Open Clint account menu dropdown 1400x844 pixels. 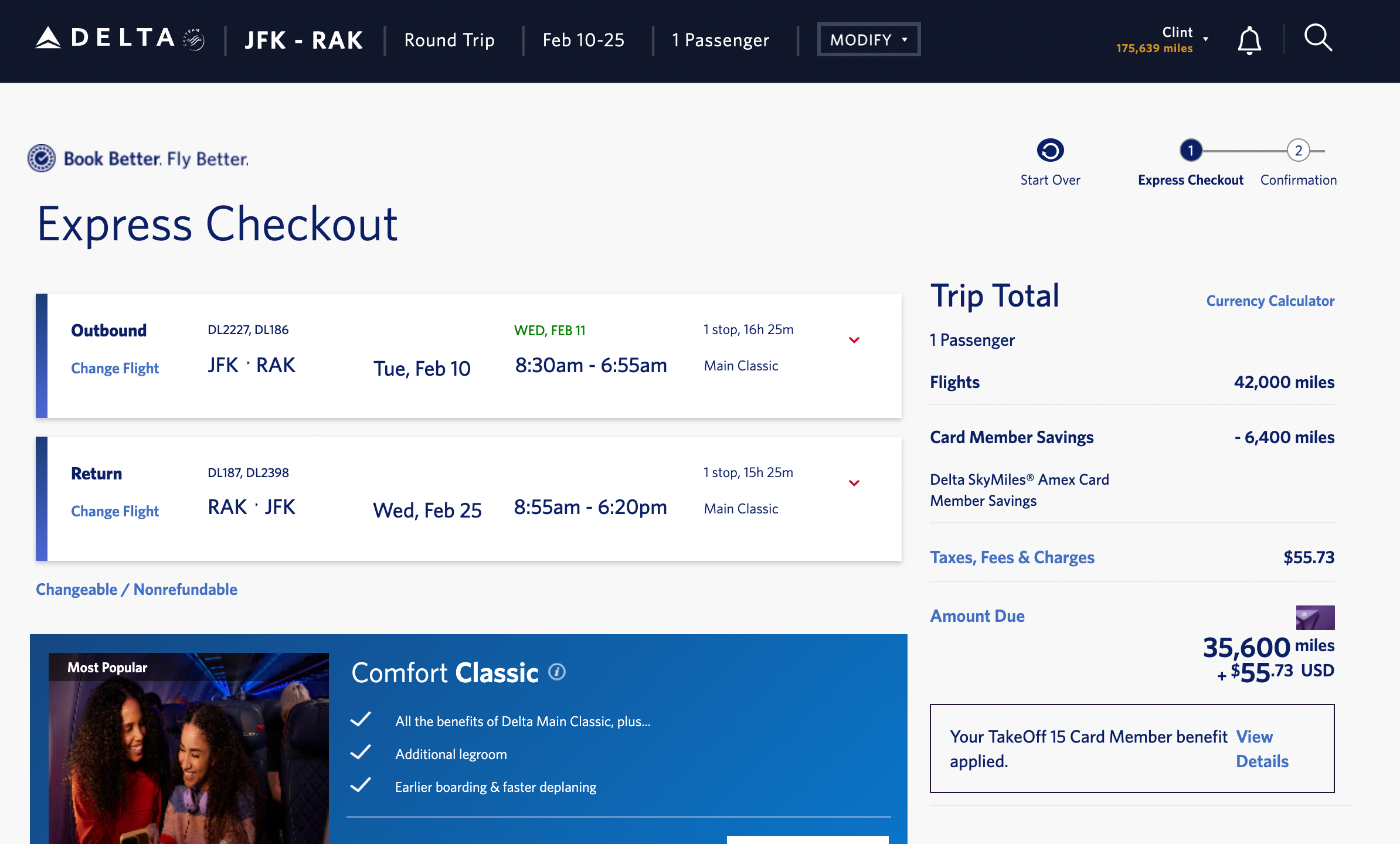click(1205, 39)
